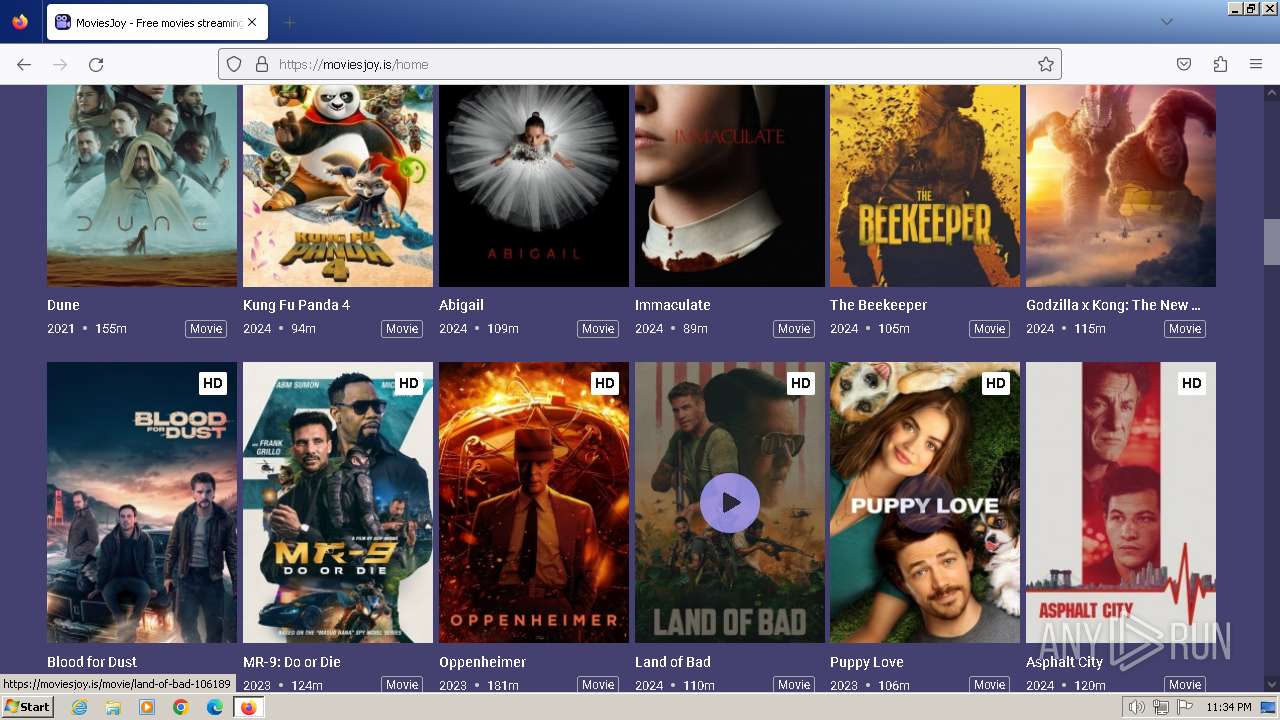View site security padlock info
The width and height of the screenshot is (1280, 720).
click(262, 64)
